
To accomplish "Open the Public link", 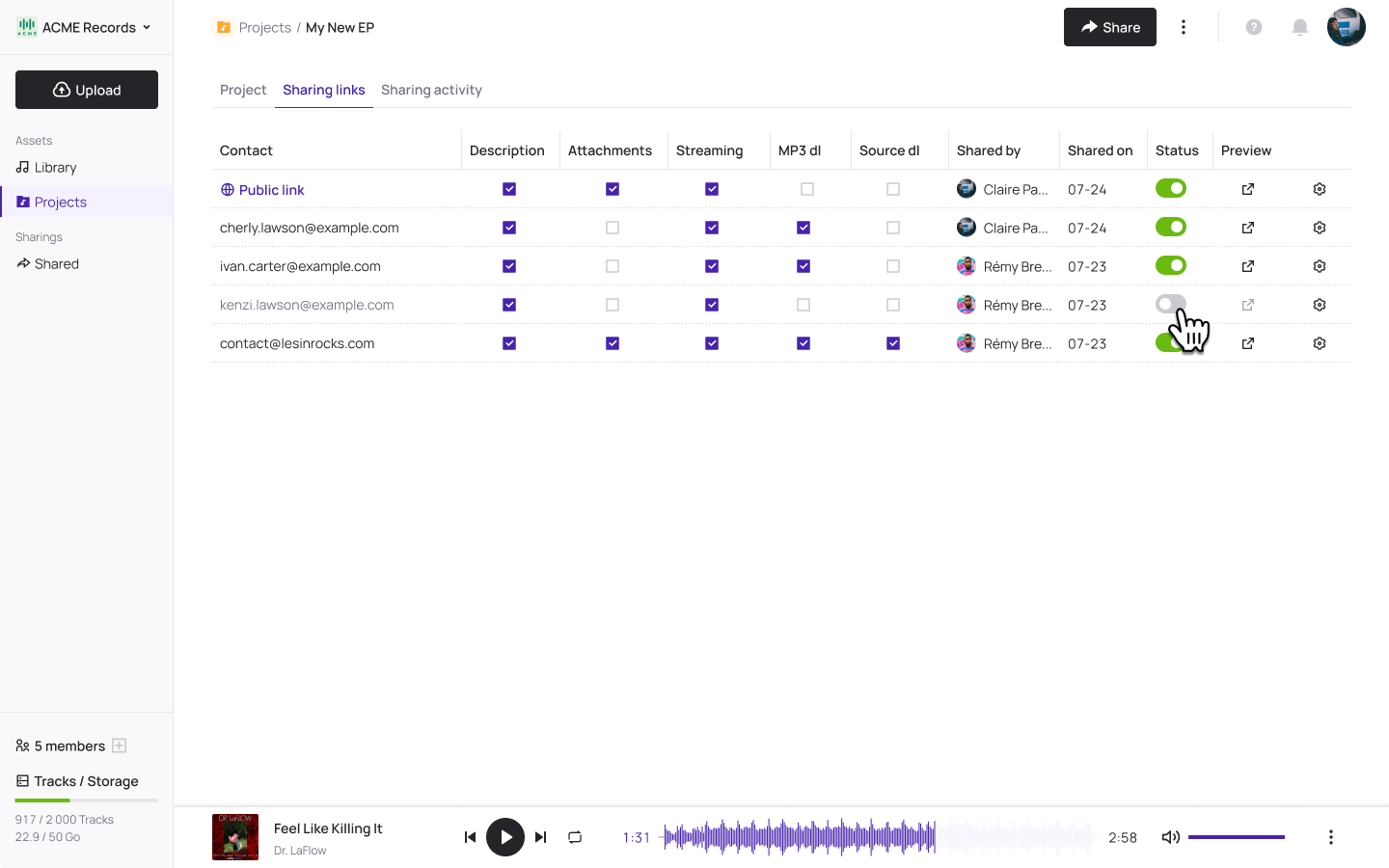I will (262, 190).
